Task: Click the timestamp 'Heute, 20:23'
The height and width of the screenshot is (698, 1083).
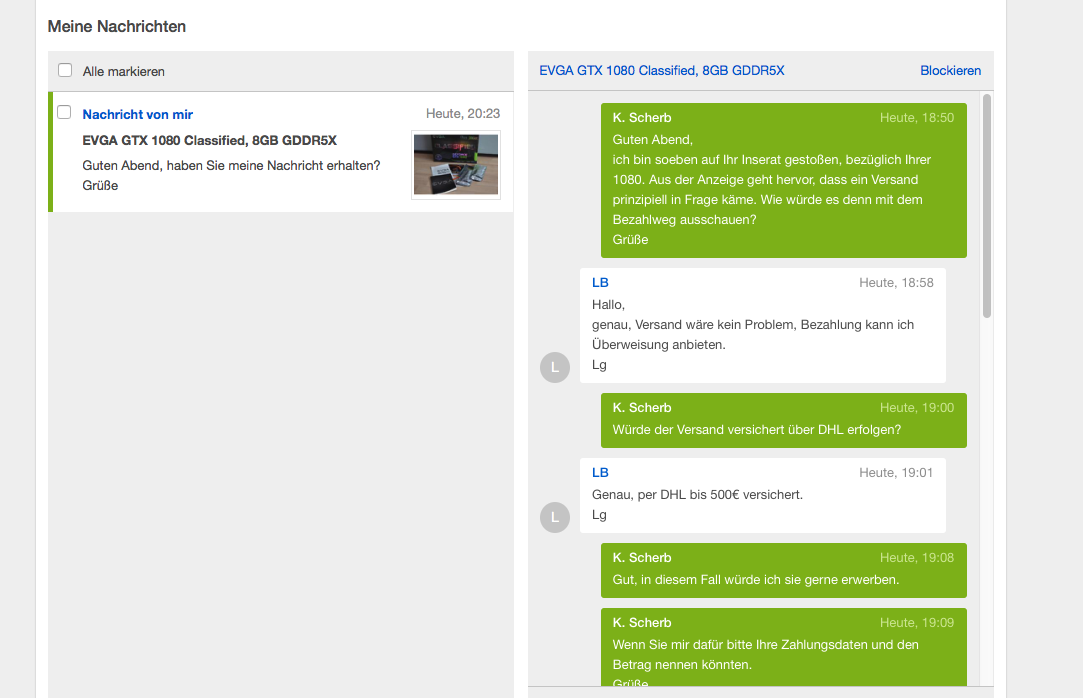Action: [x=463, y=113]
